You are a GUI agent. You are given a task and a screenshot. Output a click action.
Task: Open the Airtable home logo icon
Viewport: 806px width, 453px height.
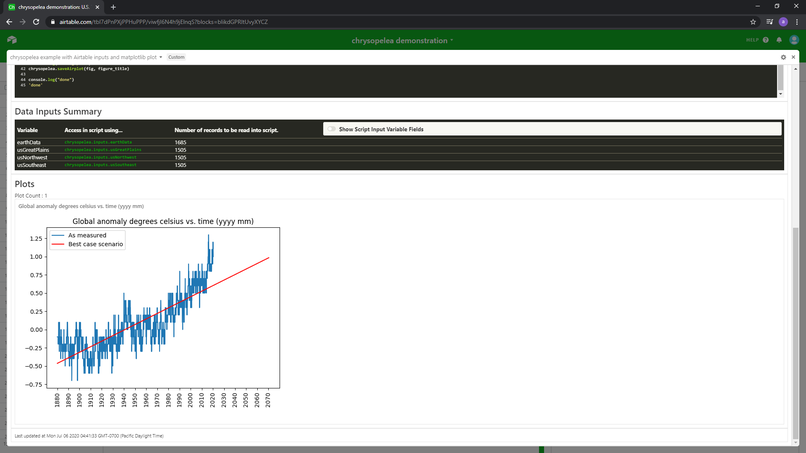pos(12,40)
